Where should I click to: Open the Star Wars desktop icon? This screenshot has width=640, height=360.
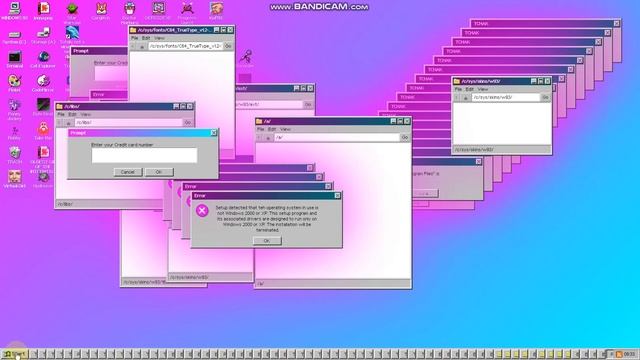[x=72, y=12]
